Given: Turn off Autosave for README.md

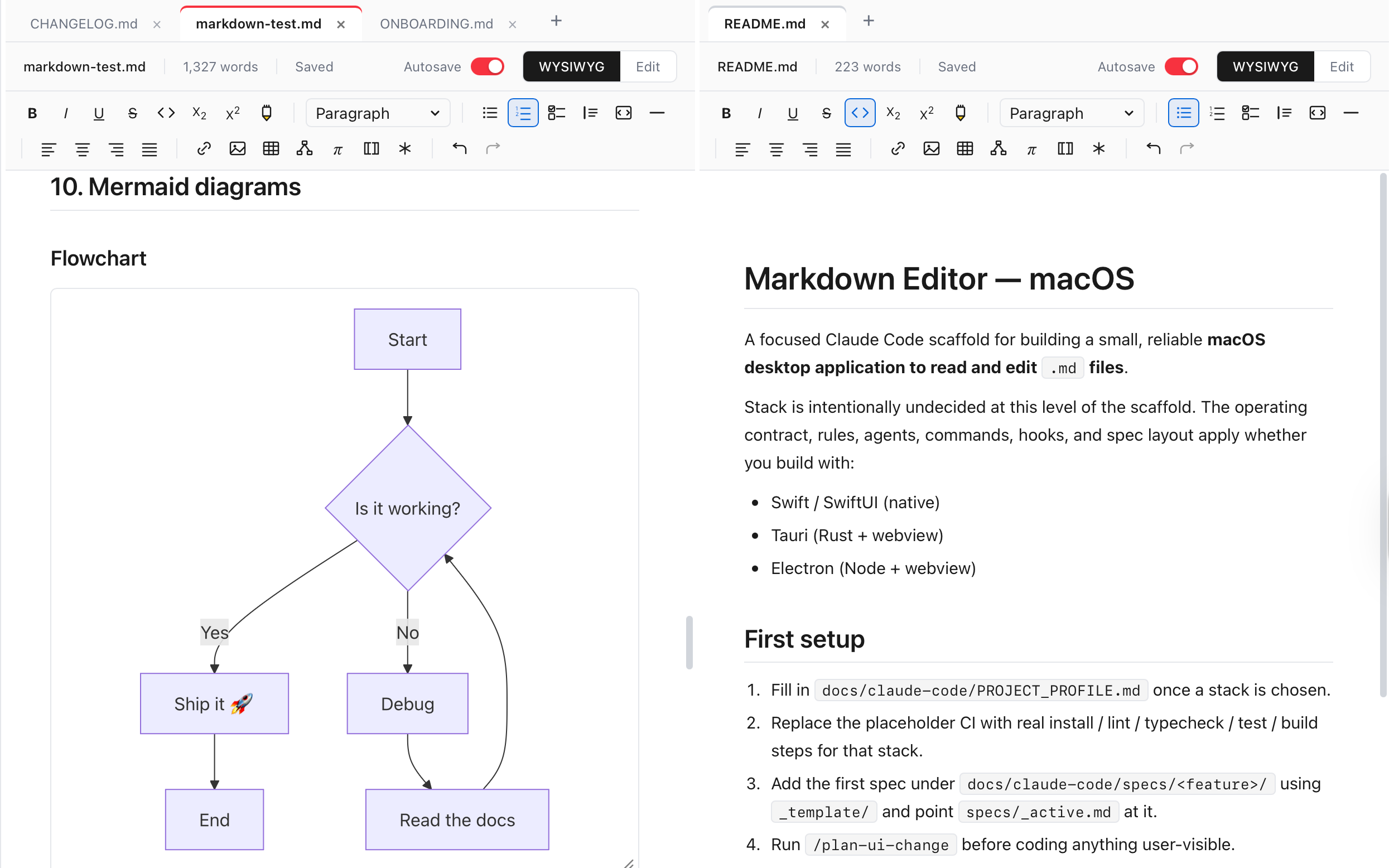Looking at the screenshot, I should (x=1181, y=66).
